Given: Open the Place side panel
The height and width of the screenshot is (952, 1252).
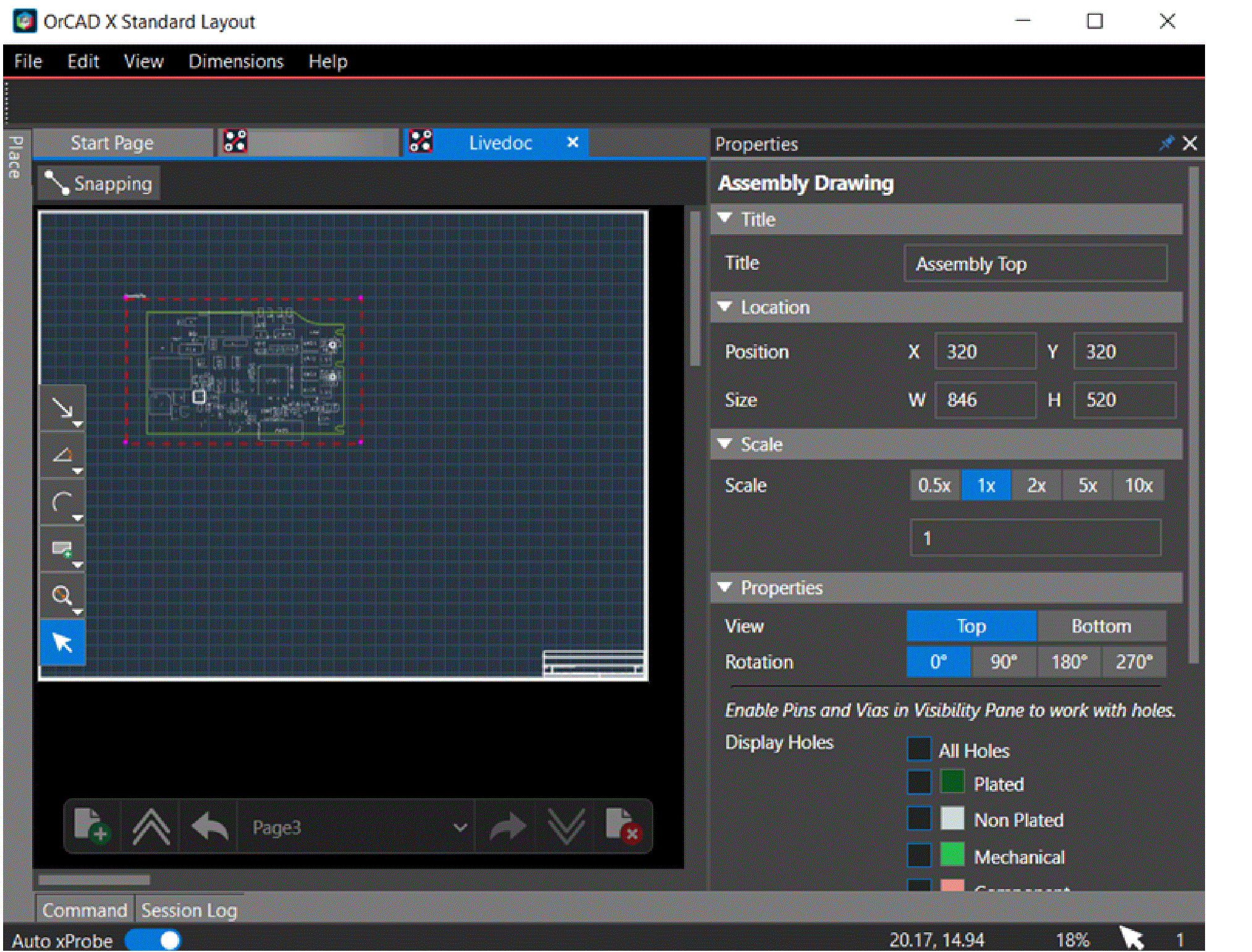Looking at the screenshot, I should pyautogui.click(x=16, y=157).
